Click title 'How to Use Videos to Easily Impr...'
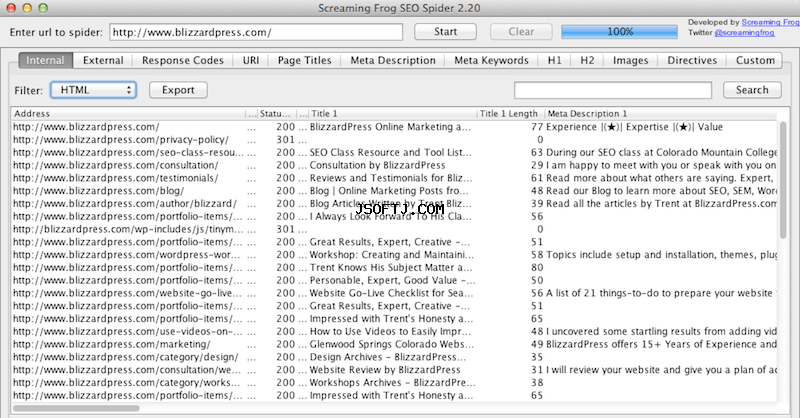 click(390, 331)
